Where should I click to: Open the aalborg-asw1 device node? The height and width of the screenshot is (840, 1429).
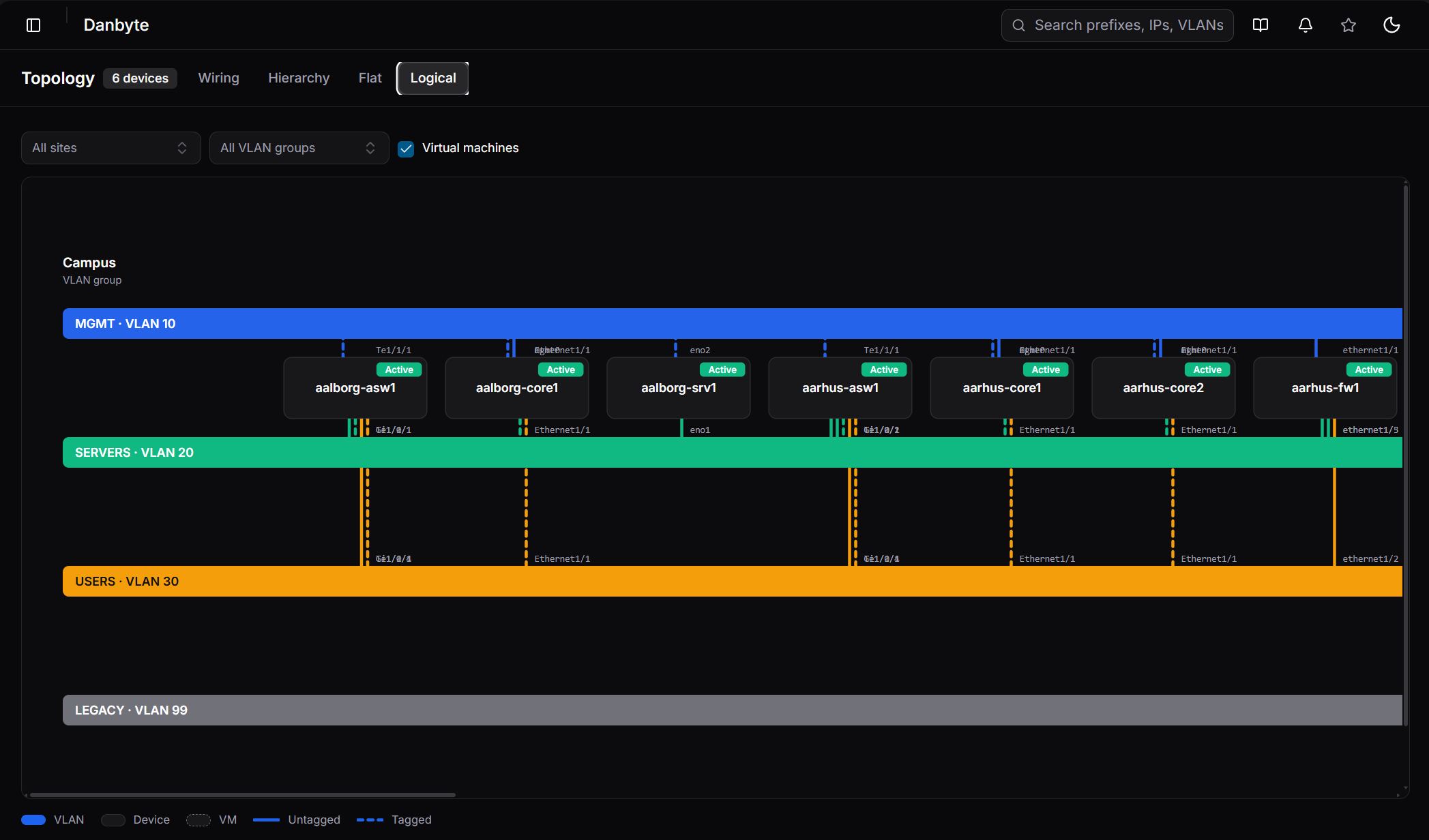pyautogui.click(x=355, y=388)
